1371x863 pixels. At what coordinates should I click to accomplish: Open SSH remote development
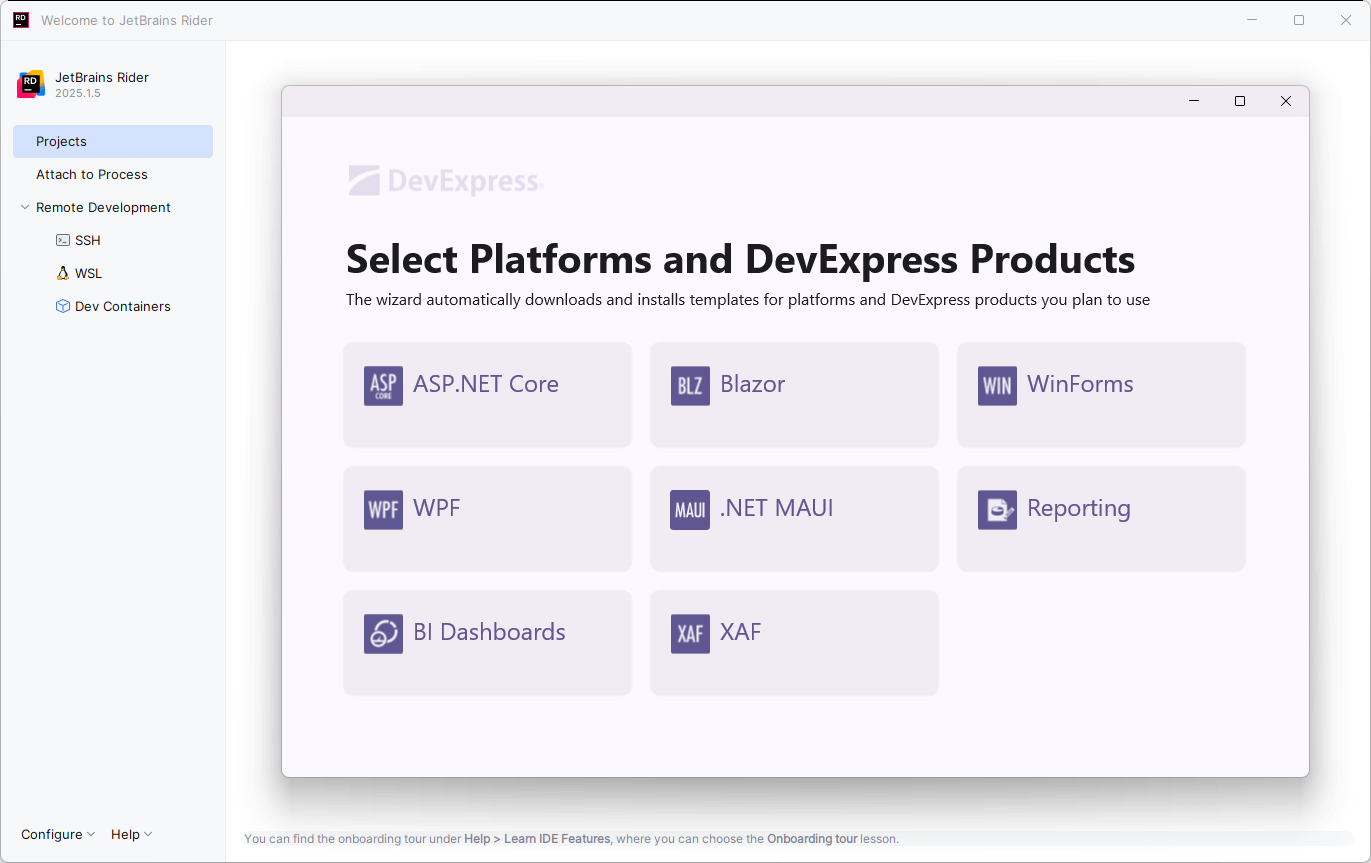click(88, 240)
